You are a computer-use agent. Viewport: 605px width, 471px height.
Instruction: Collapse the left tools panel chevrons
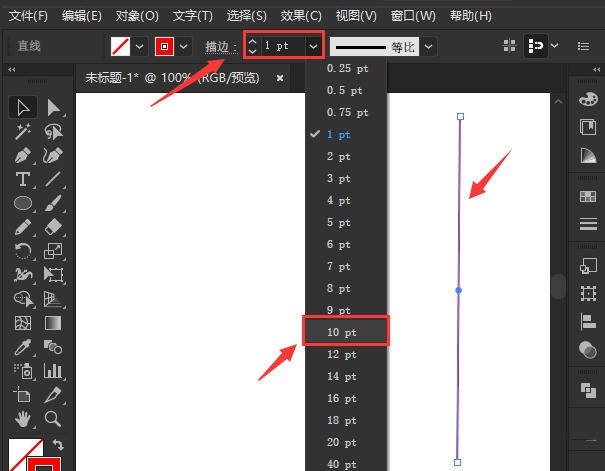[12, 69]
